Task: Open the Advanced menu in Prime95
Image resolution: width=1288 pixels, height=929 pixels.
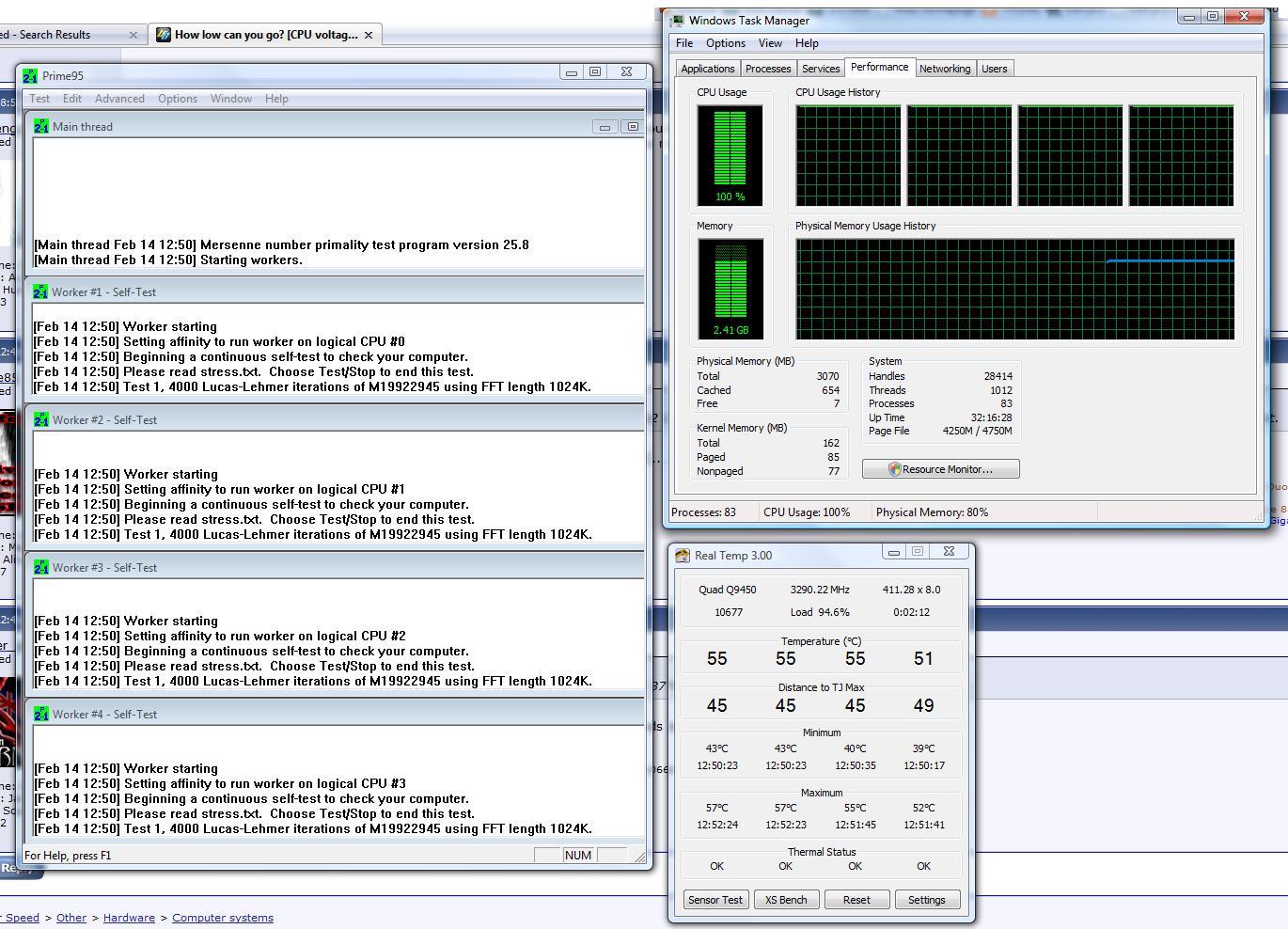Action: 119,99
